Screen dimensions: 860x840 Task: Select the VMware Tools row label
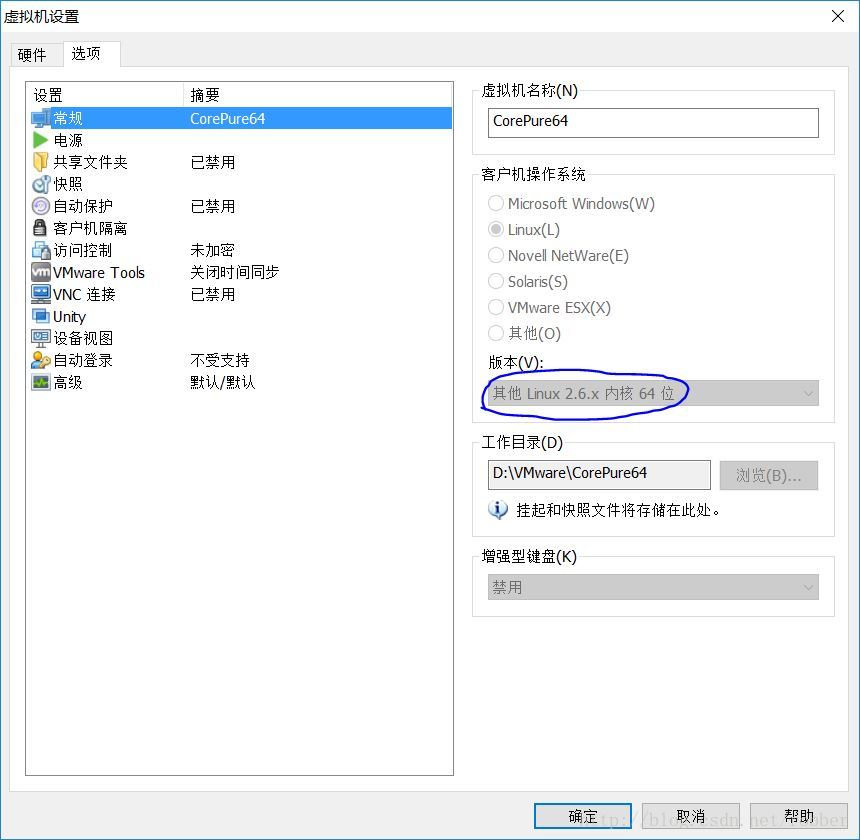[99, 273]
